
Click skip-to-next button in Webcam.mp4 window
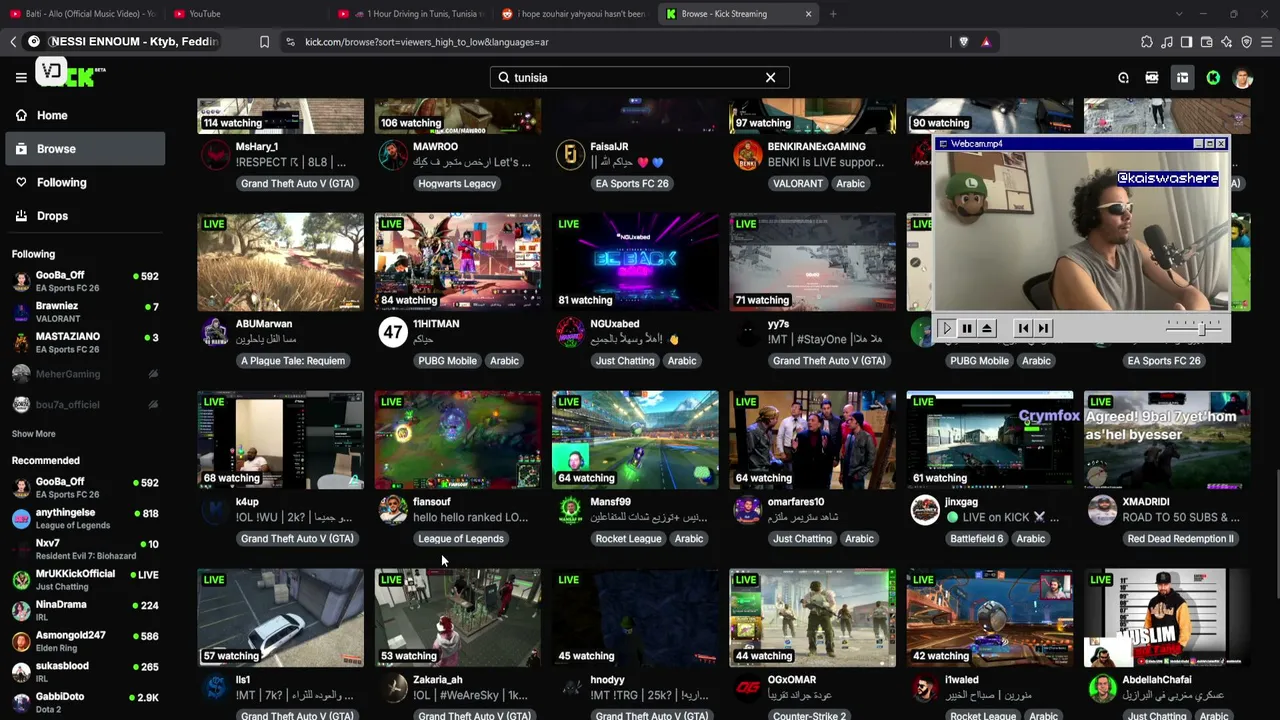tap(1043, 328)
